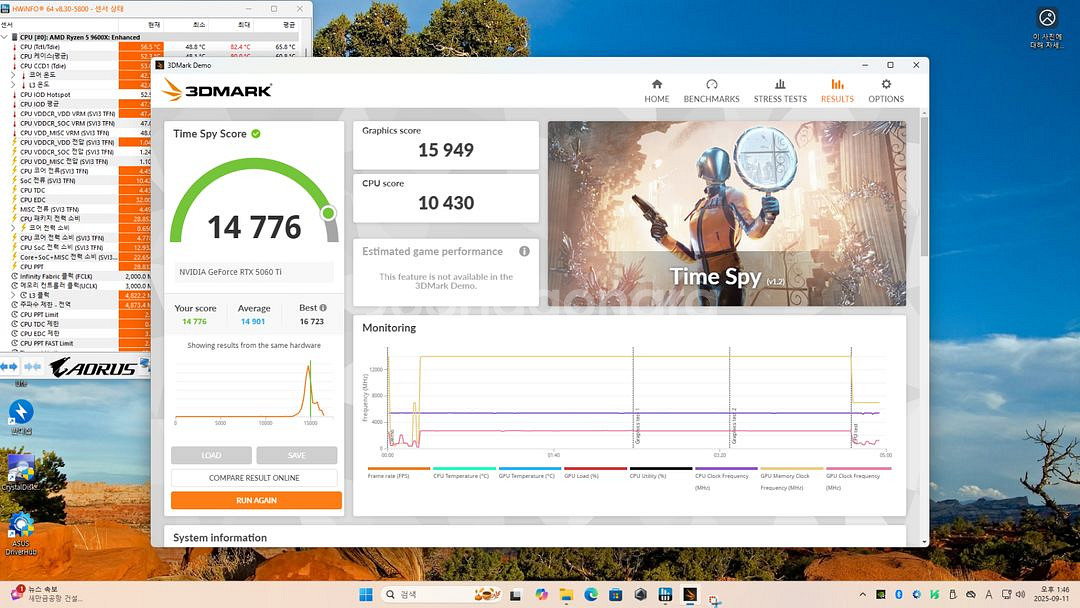1080x608 pixels.
Task: Open the Home section in 3DMark
Action: tap(656, 91)
